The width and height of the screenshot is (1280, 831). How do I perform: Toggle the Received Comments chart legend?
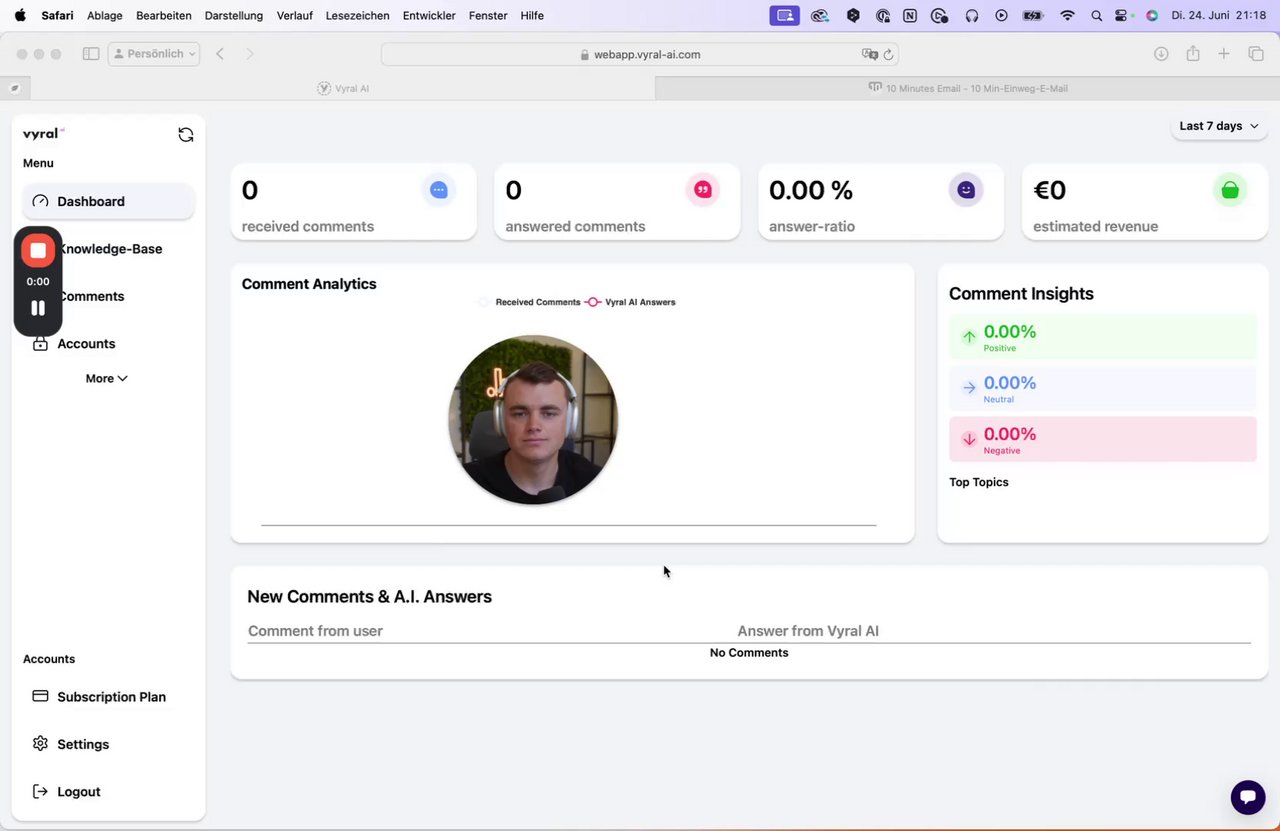tap(529, 302)
